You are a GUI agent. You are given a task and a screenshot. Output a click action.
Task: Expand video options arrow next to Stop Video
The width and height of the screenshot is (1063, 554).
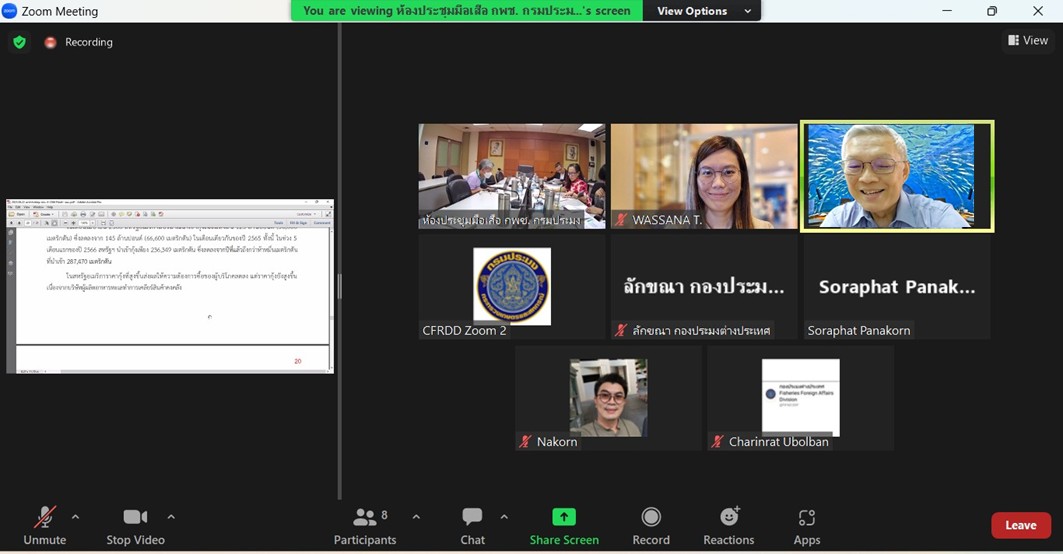click(171, 517)
